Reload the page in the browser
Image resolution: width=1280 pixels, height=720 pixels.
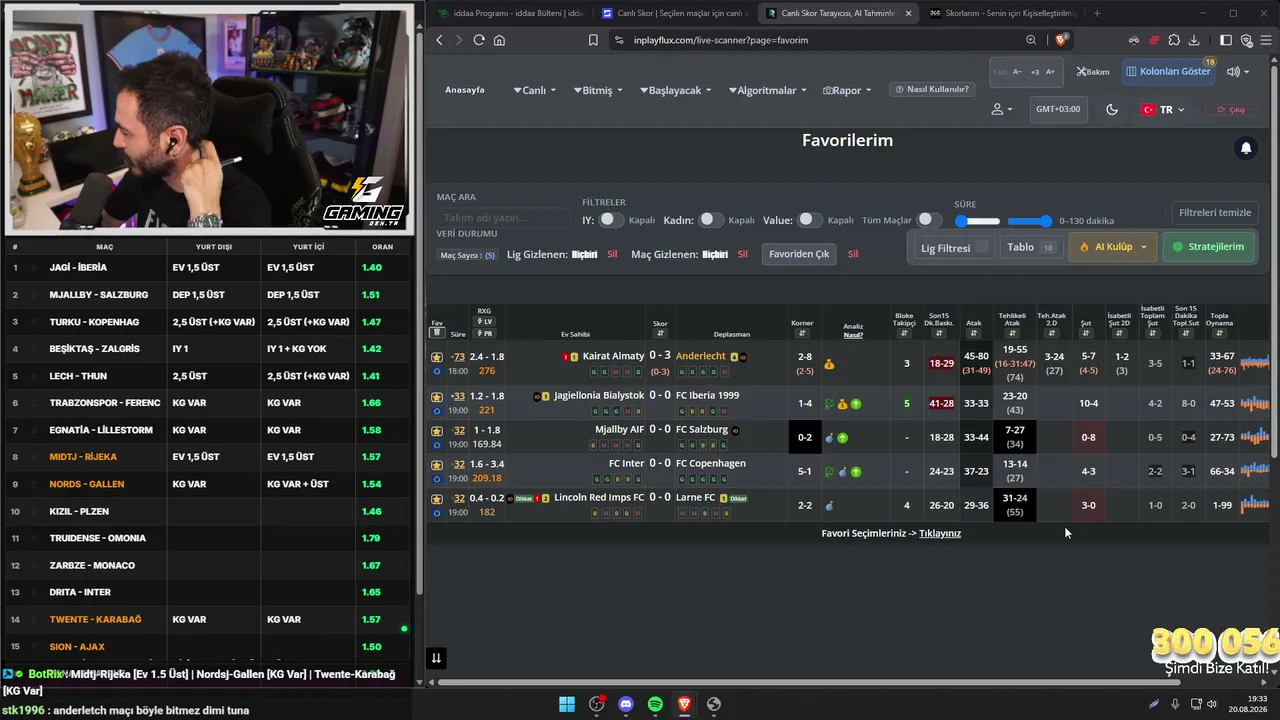pos(479,40)
